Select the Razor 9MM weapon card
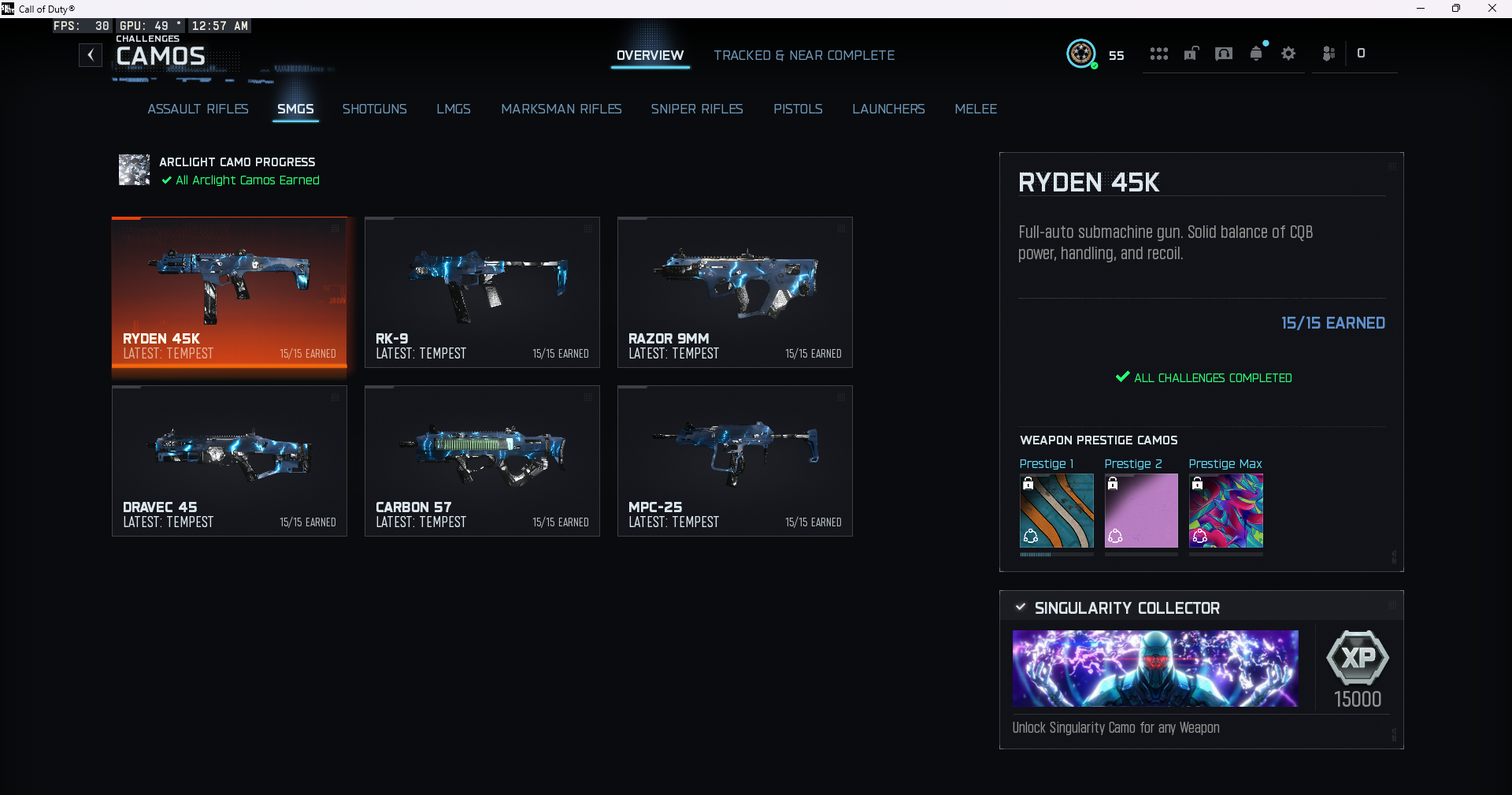 [735, 292]
